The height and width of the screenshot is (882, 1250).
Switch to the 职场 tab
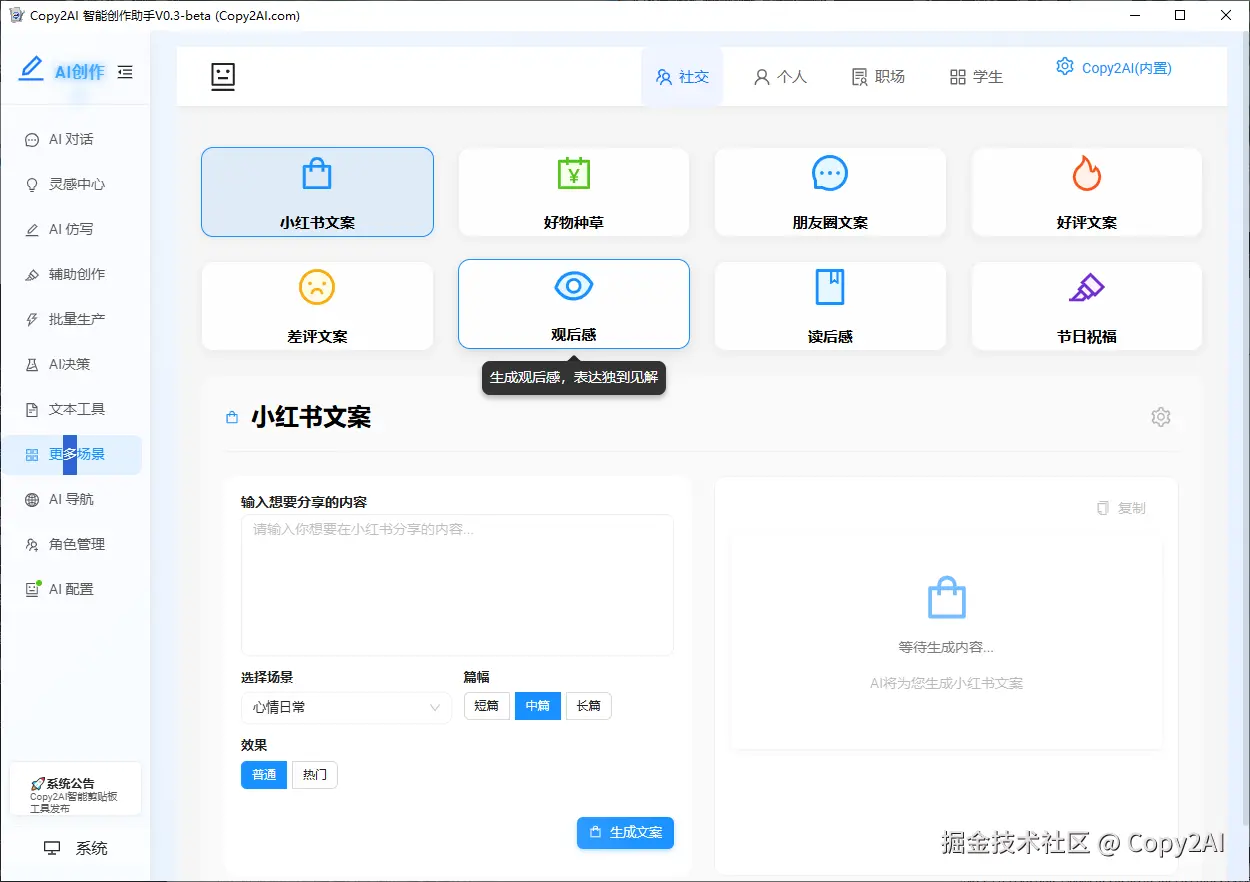point(878,76)
